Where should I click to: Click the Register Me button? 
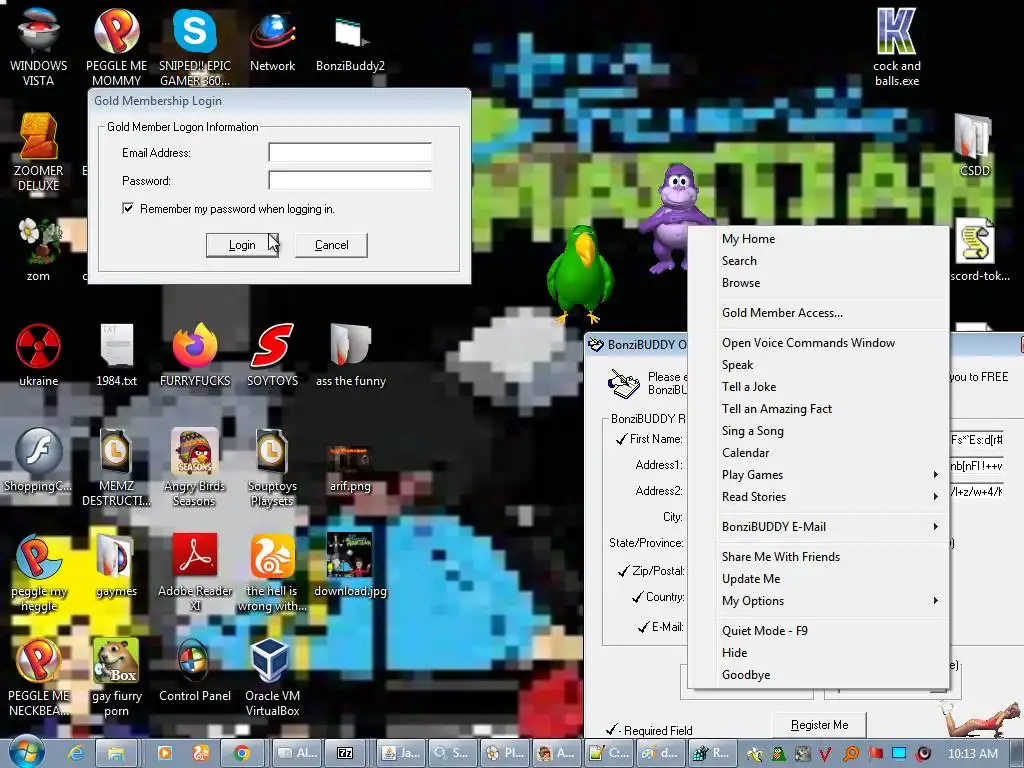[819, 724]
